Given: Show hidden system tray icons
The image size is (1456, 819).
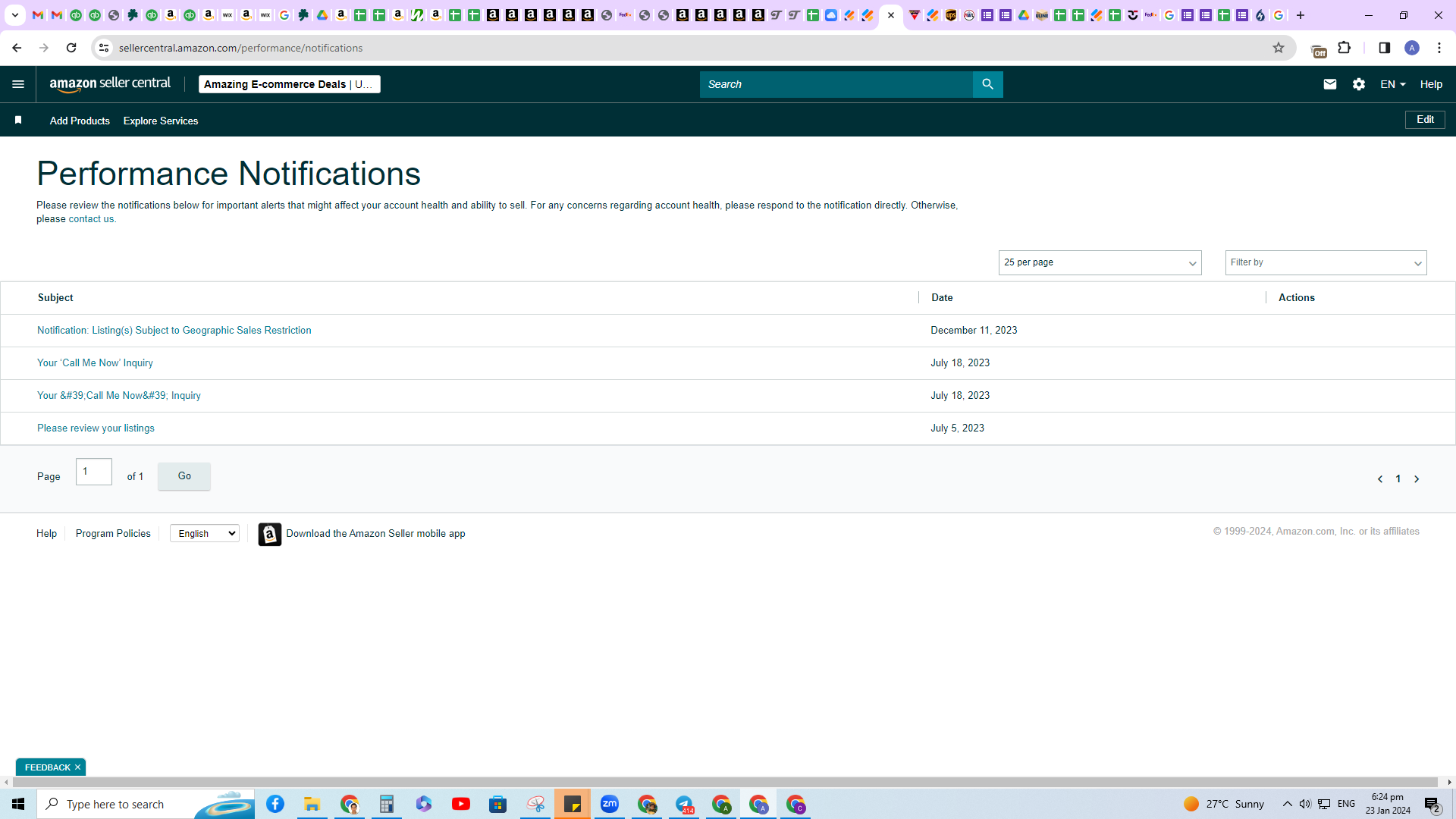Looking at the screenshot, I should click(1287, 804).
